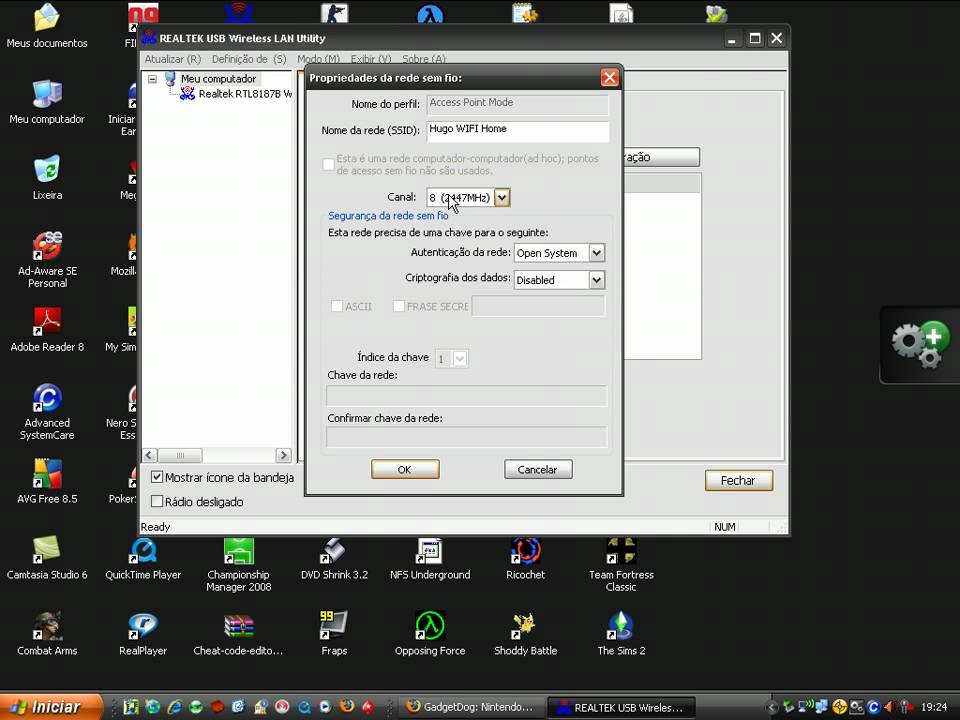The width and height of the screenshot is (960, 720).
Task: Expand hidden system tray icons arrow
Action: 772,708
